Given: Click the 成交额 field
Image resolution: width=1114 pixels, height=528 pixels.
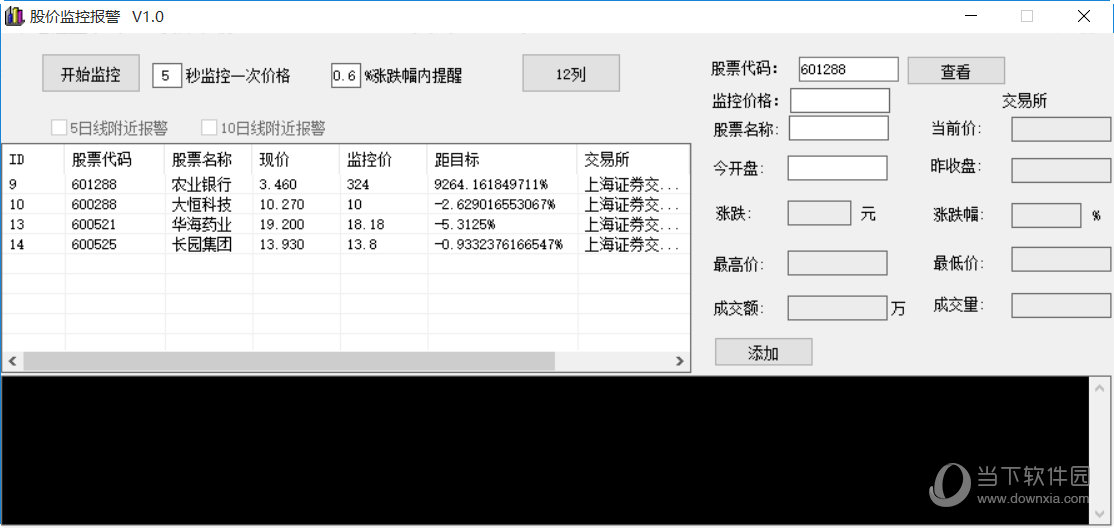Looking at the screenshot, I should [x=838, y=308].
